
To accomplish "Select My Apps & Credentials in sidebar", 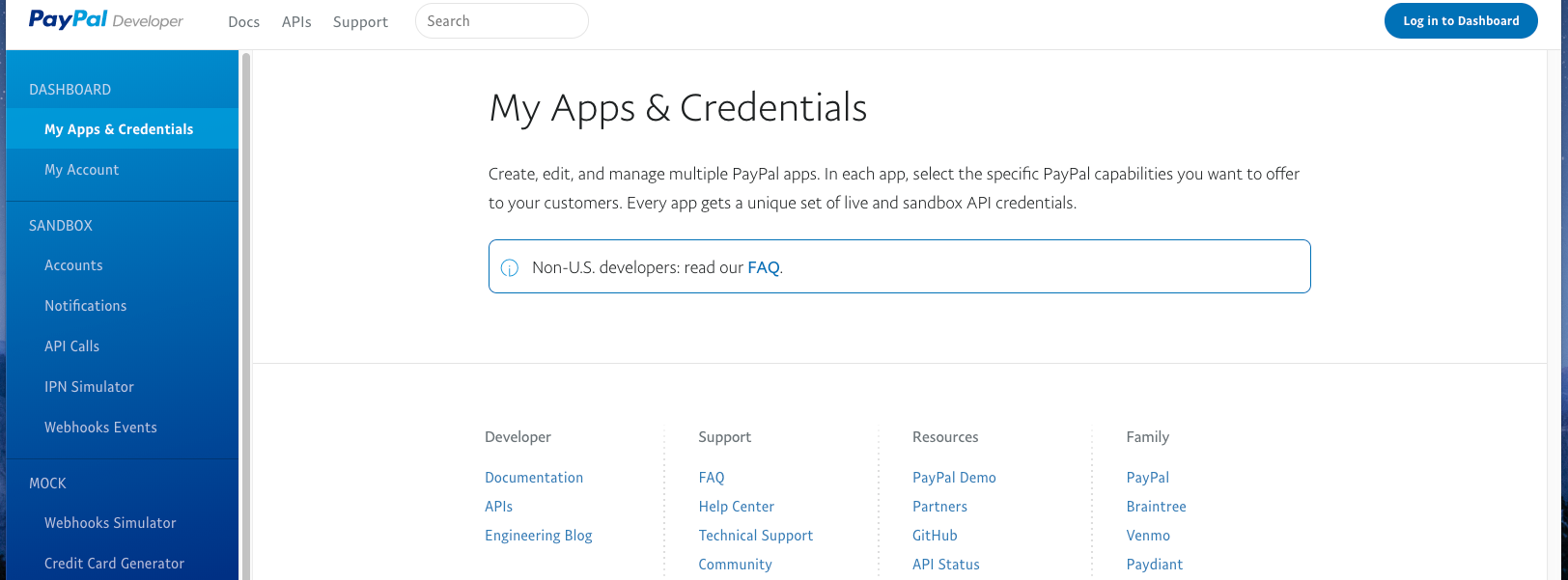I will pyautogui.click(x=122, y=128).
